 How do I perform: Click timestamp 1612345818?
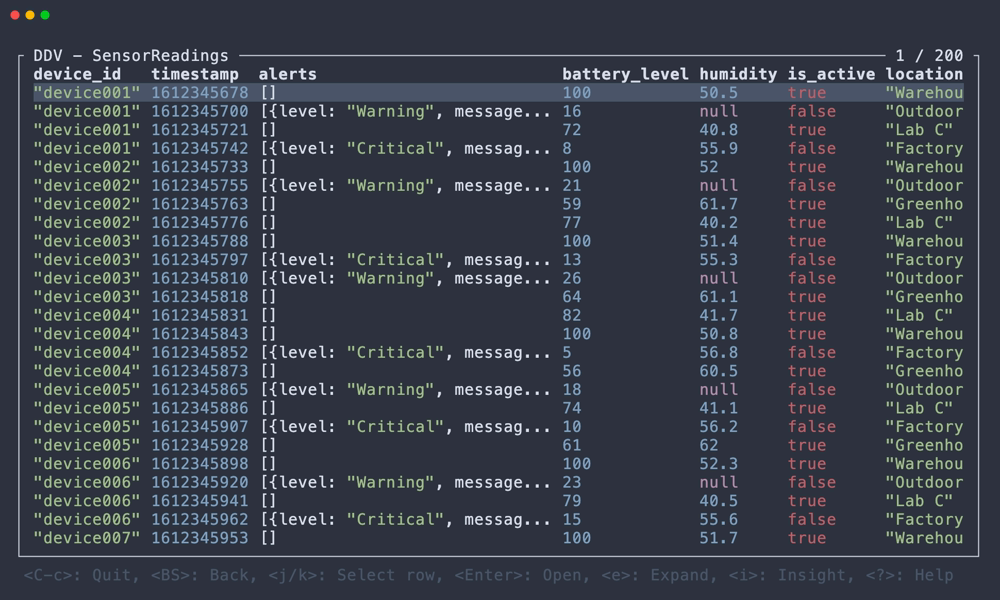[200, 296]
